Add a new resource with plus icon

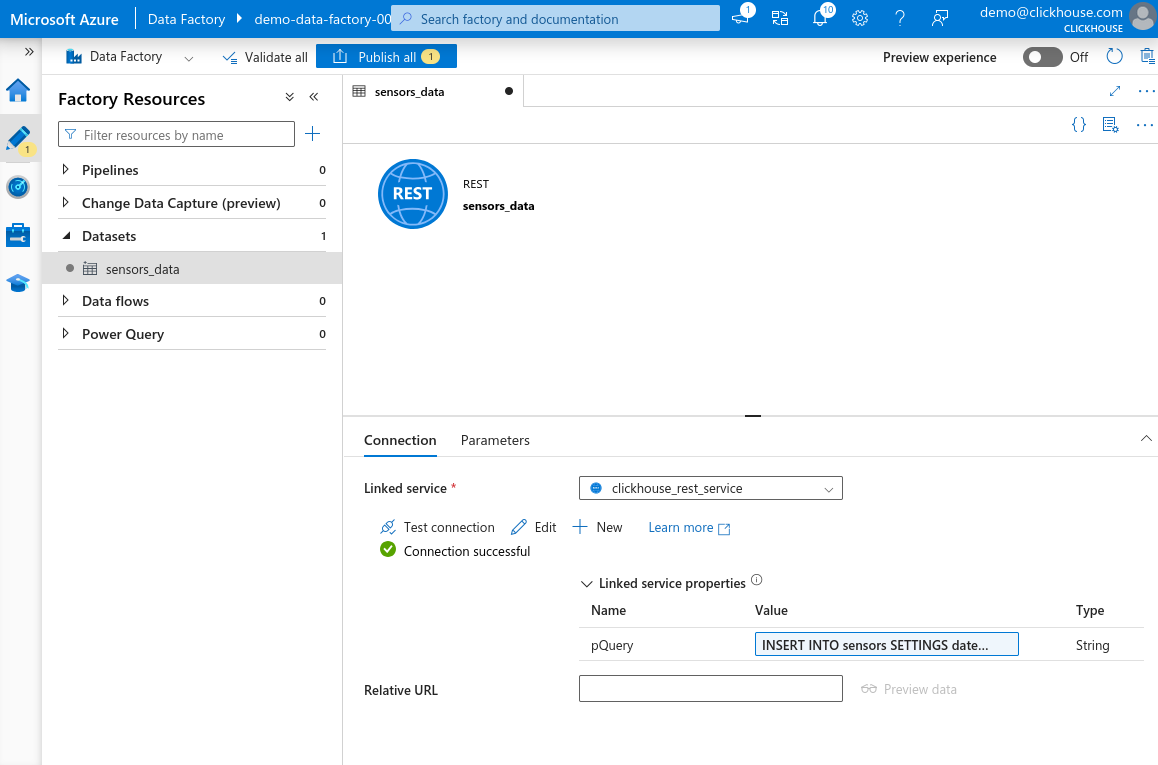(312, 134)
